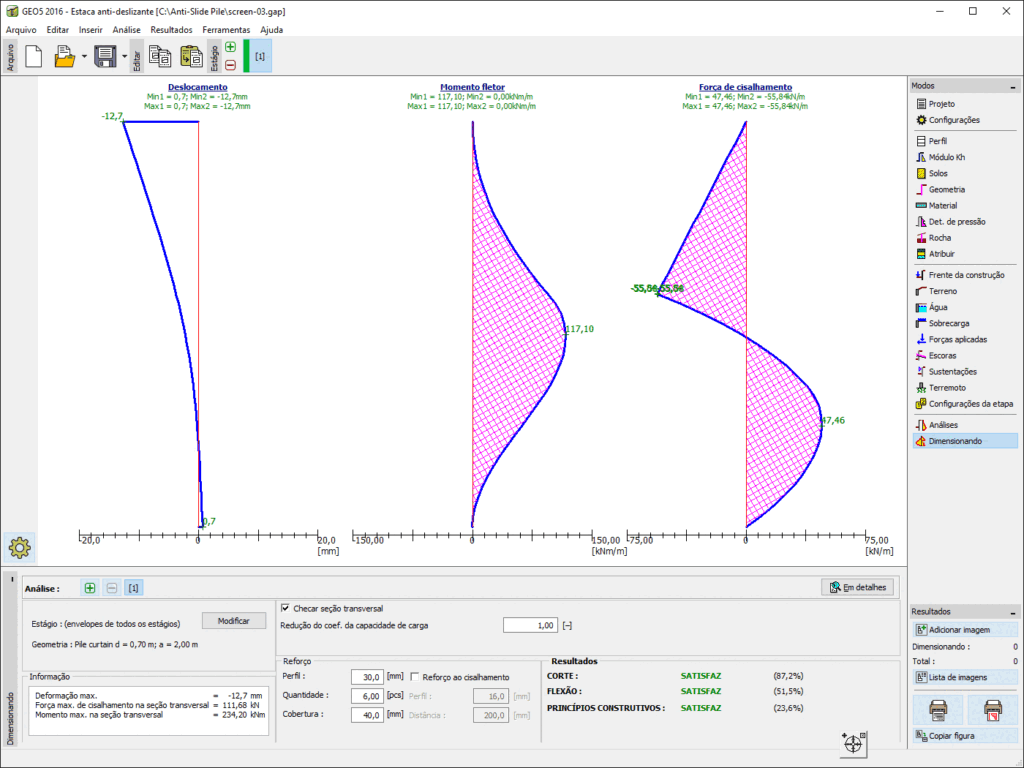
Task: Click the Open file folder icon
Action: 64,56
